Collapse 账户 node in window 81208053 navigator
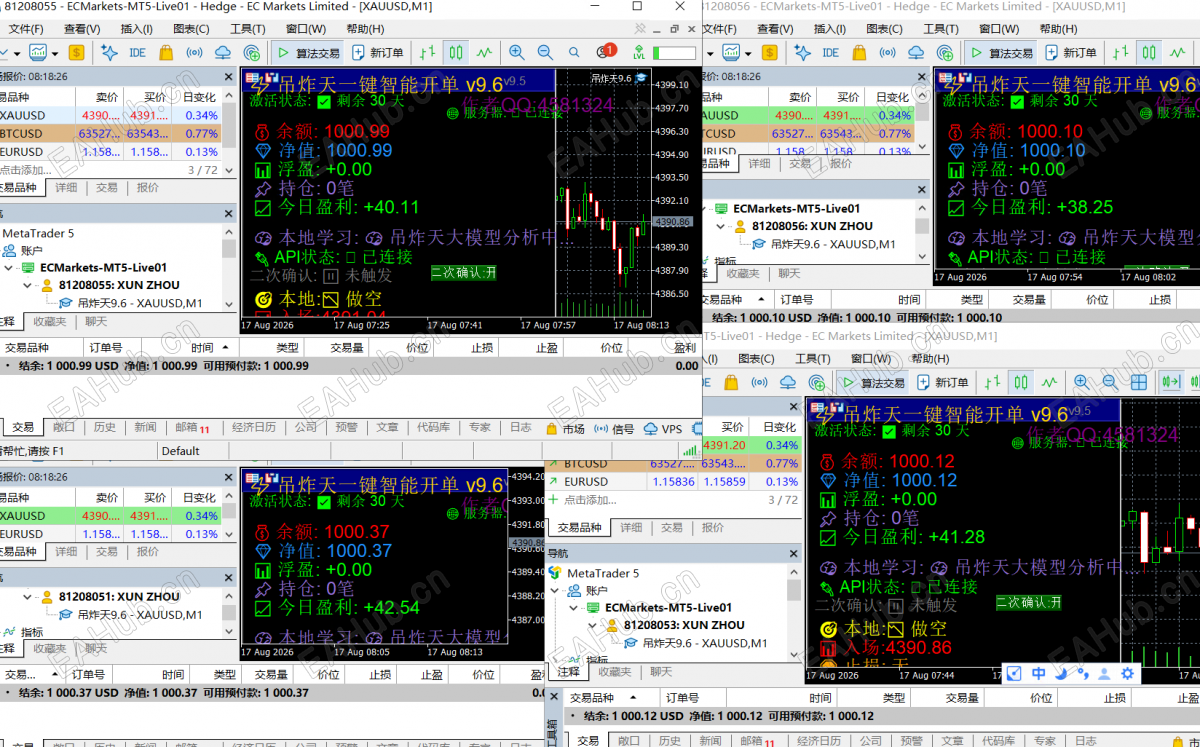 [554, 590]
